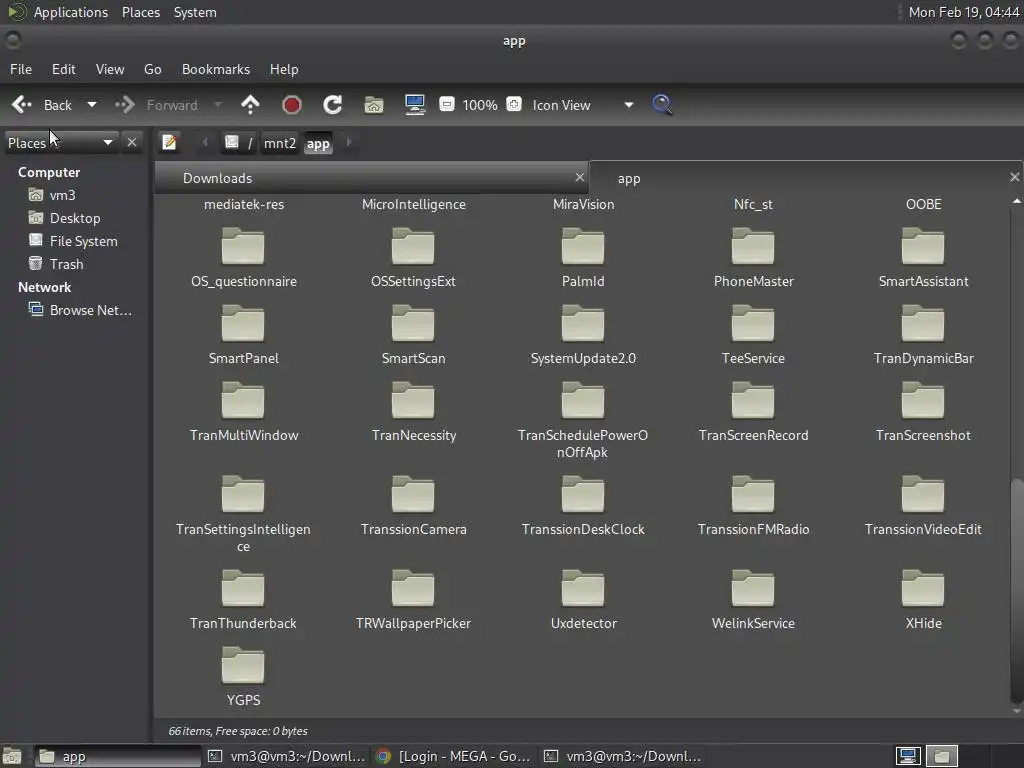Open the System panel menu
The height and width of the screenshot is (768, 1024).
pos(195,12)
